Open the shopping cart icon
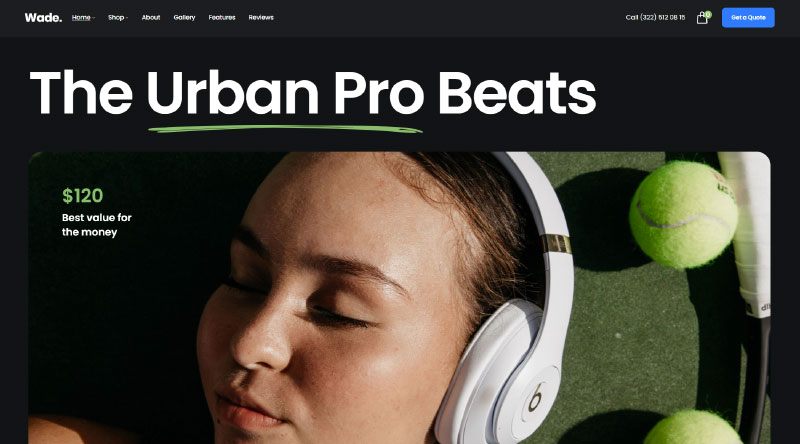Image resolution: width=800 pixels, height=444 pixels. [x=702, y=18]
